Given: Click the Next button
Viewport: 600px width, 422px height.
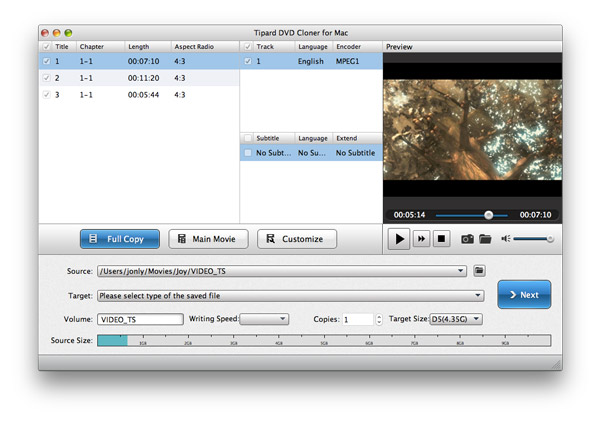Looking at the screenshot, I should 524,295.
